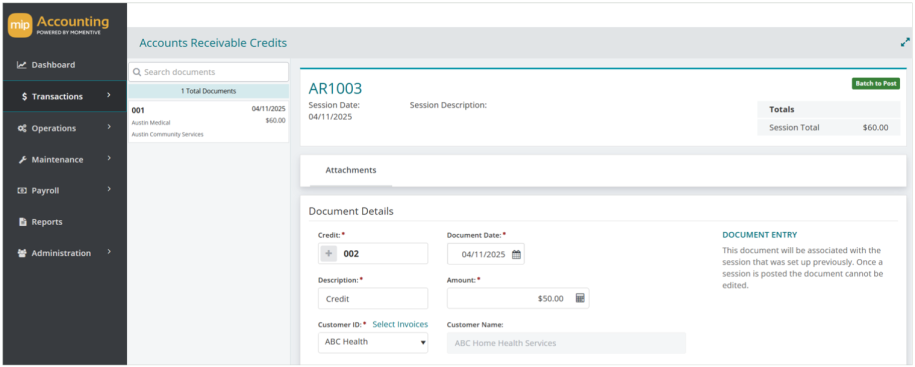Click the Reports document icon
This screenshot has height=367, width=915.
(23, 222)
